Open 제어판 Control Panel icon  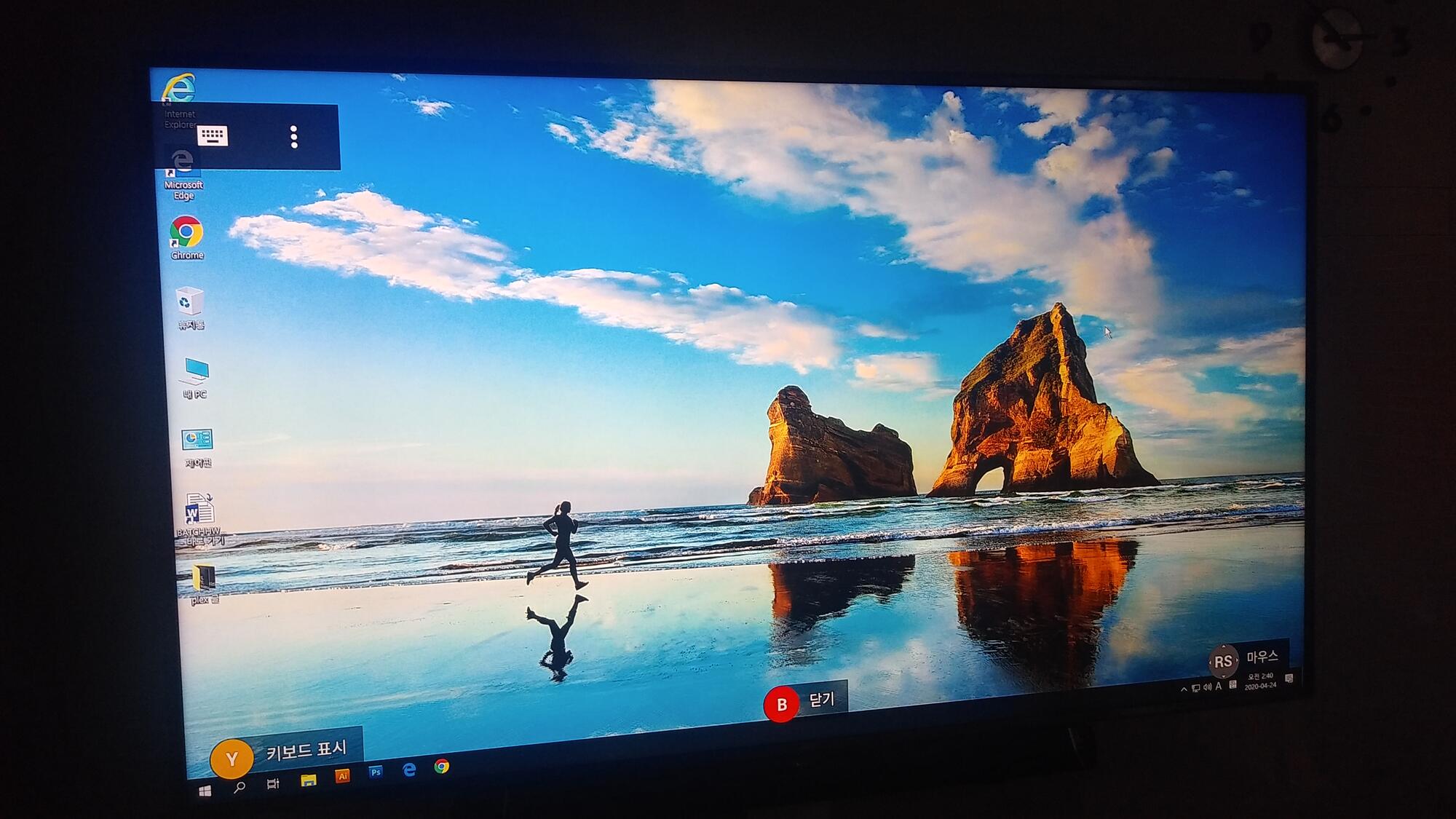(197, 440)
